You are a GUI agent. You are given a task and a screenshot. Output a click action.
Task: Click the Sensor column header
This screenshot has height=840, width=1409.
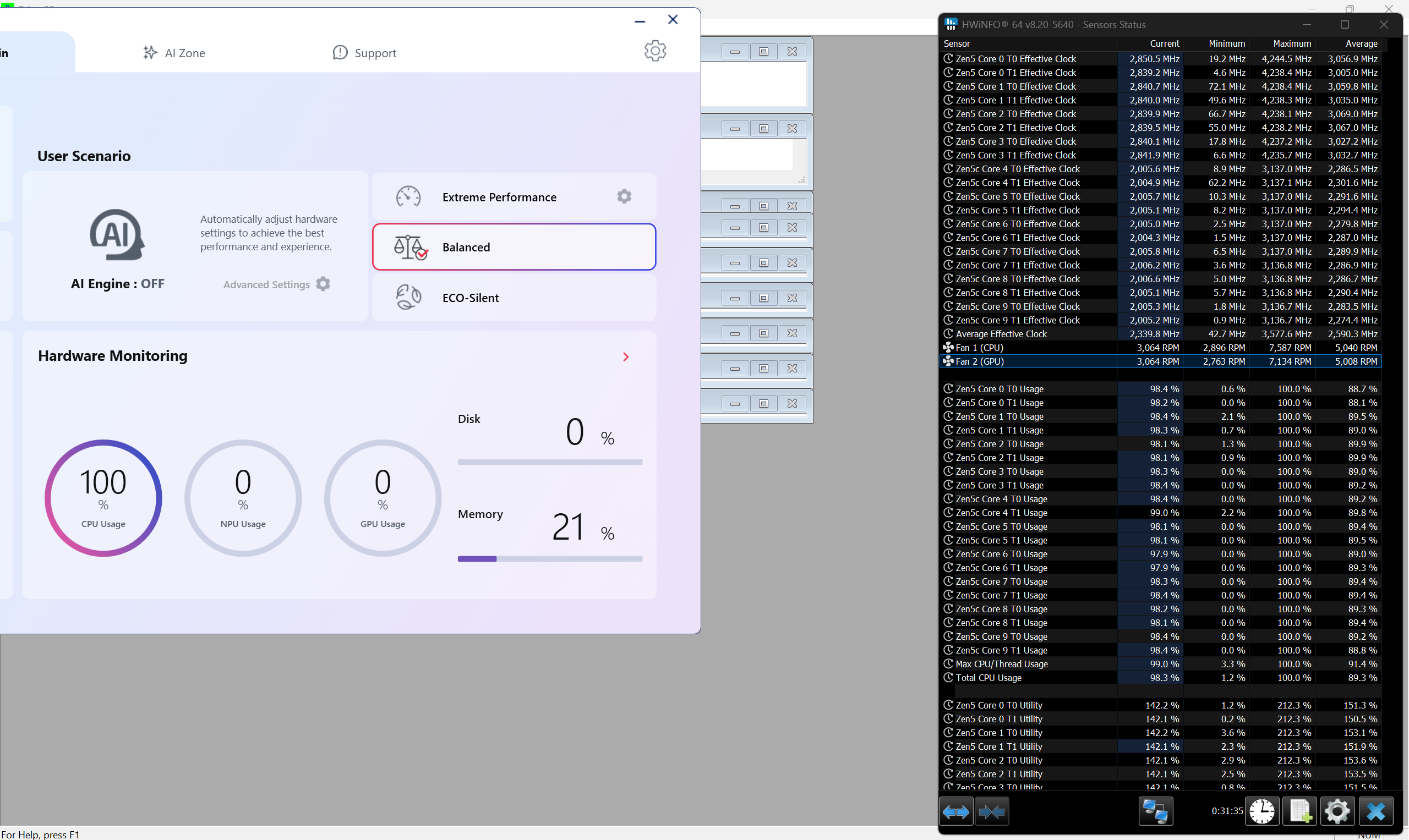pos(1028,43)
